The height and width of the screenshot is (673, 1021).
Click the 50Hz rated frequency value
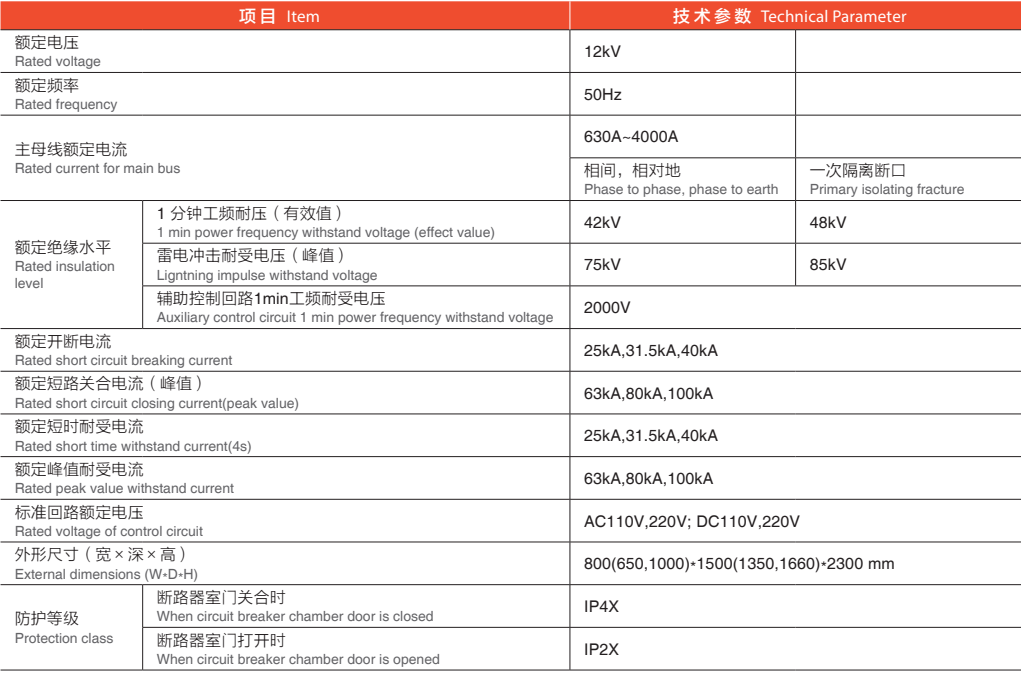click(603, 95)
